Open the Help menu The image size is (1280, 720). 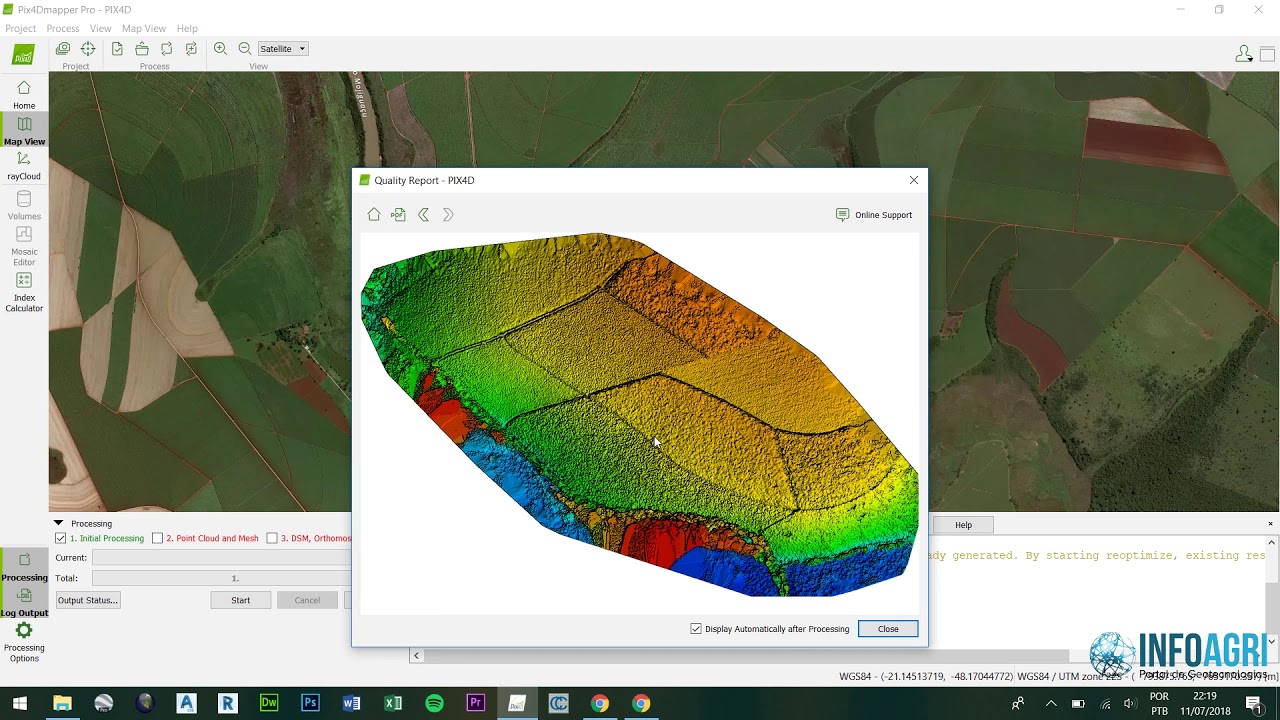(187, 28)
